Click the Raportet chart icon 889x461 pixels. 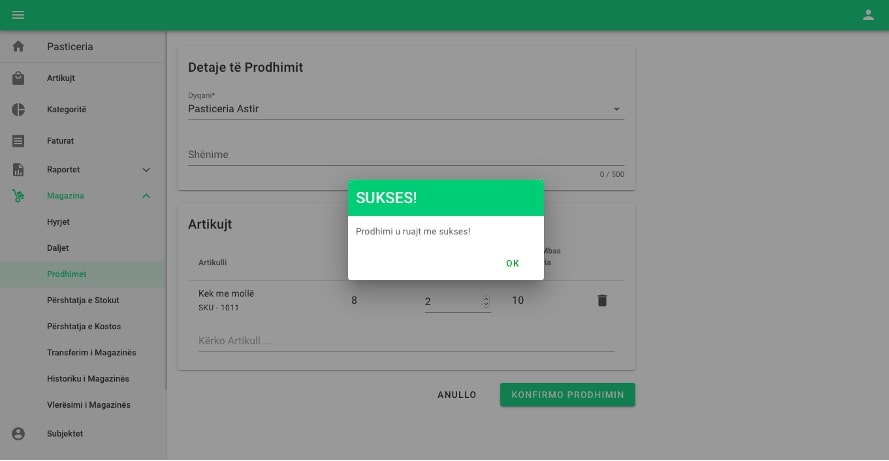(18, 170)
